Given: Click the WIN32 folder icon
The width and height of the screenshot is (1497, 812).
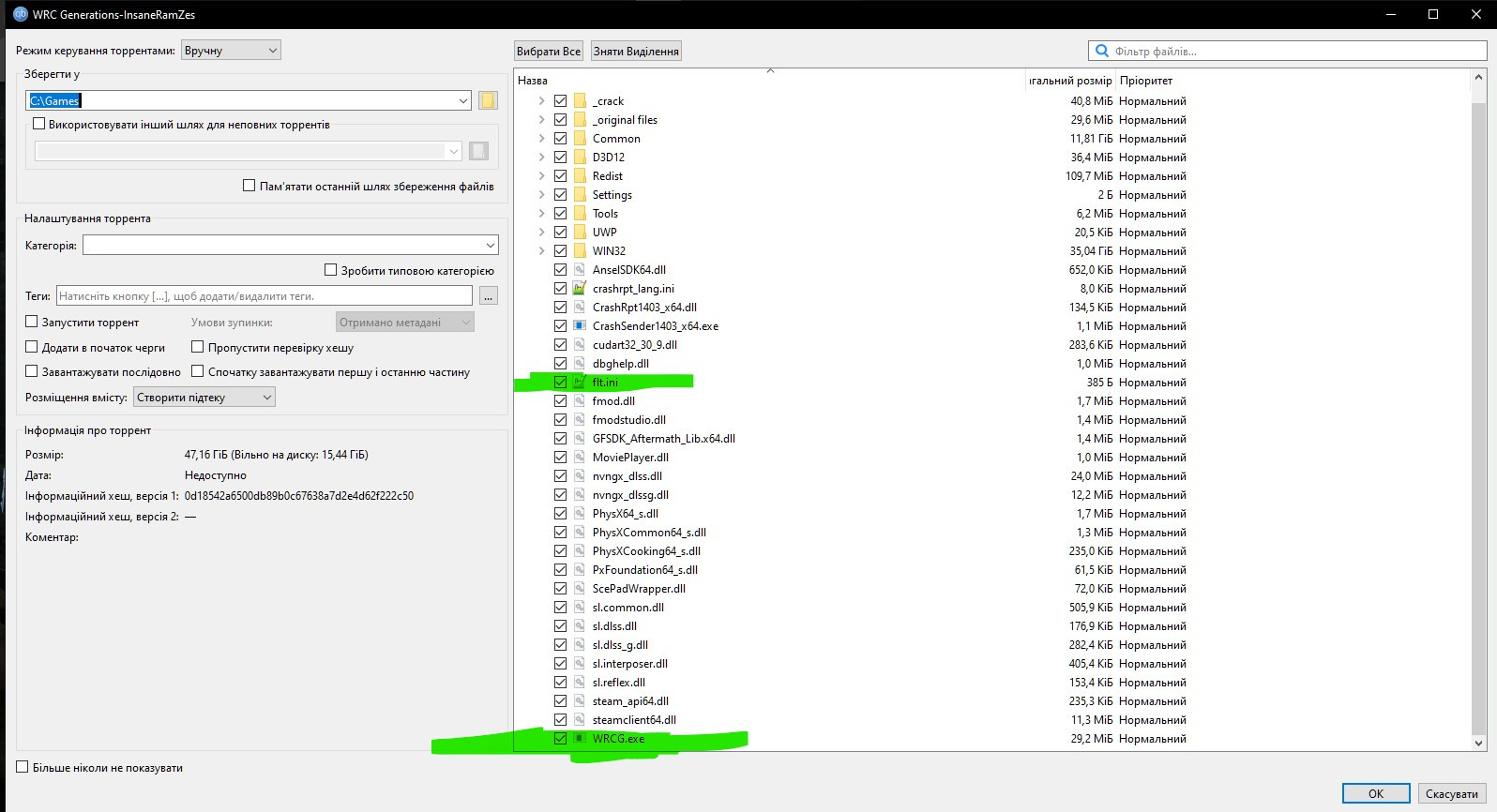Looking at the screenshot, I should (580, 251).
